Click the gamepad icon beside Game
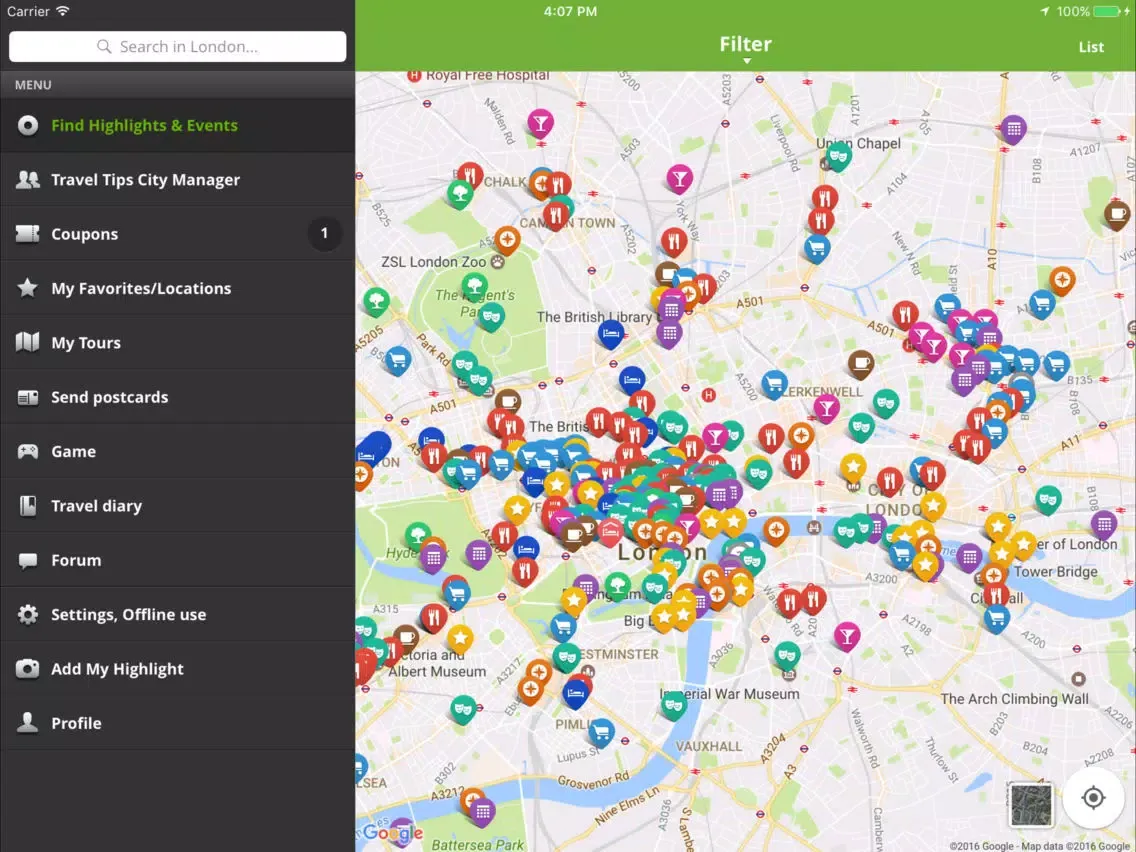The width and height of the screenshot is (1136, 852). point(28,451)
